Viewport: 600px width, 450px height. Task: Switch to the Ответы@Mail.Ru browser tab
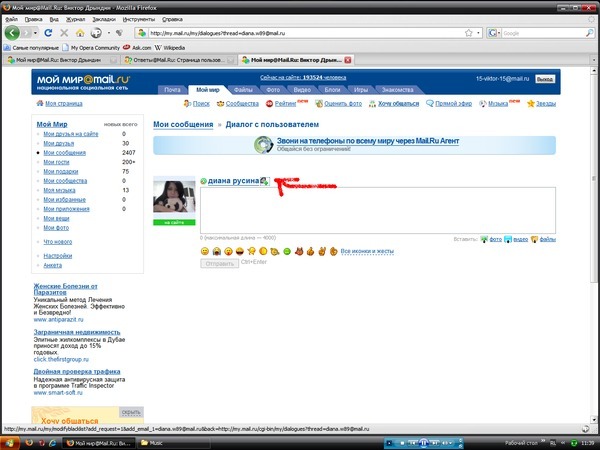[x=179, y=60]
